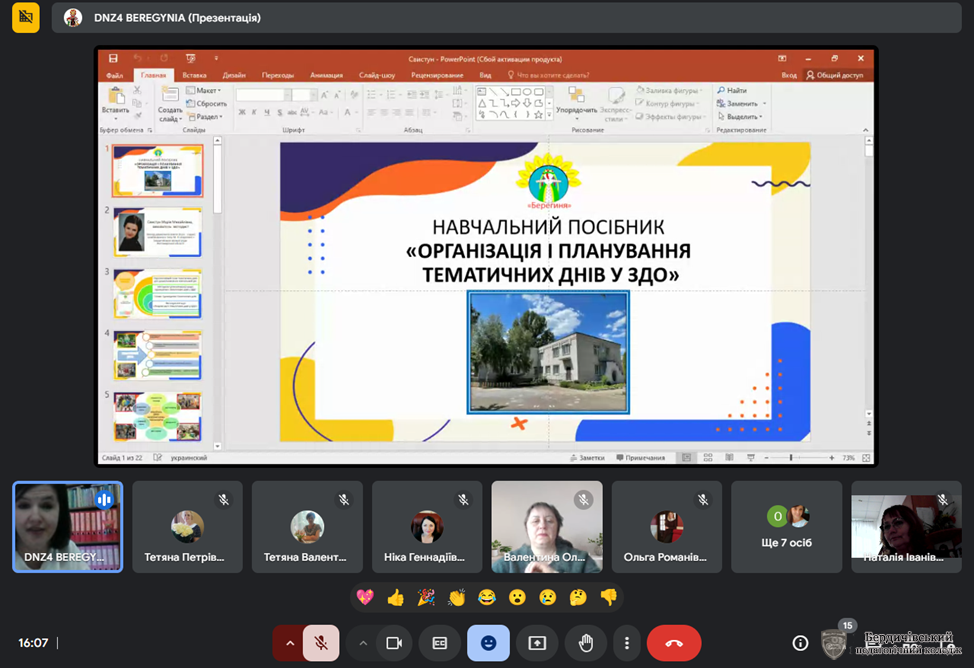Send the clapping hands reaction
The image size is (974, 668).
click(457, 597)
